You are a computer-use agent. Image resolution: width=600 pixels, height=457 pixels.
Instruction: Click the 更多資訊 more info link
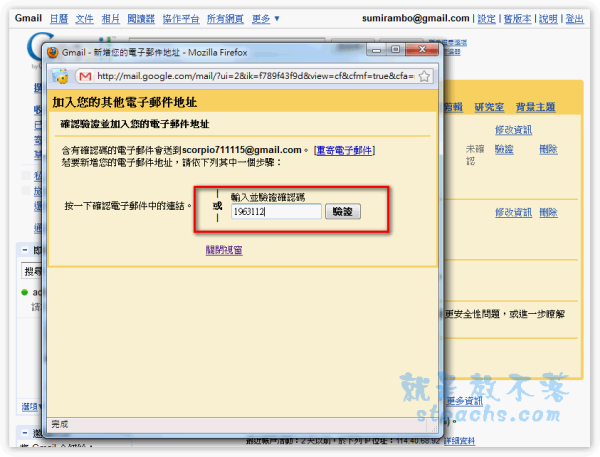[x=465, y=401]
